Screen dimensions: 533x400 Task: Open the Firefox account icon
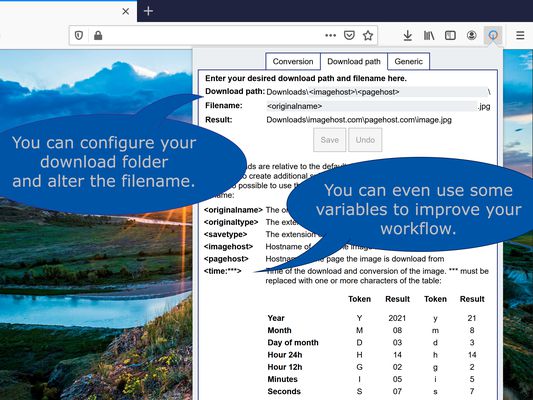tap(471, 35)
